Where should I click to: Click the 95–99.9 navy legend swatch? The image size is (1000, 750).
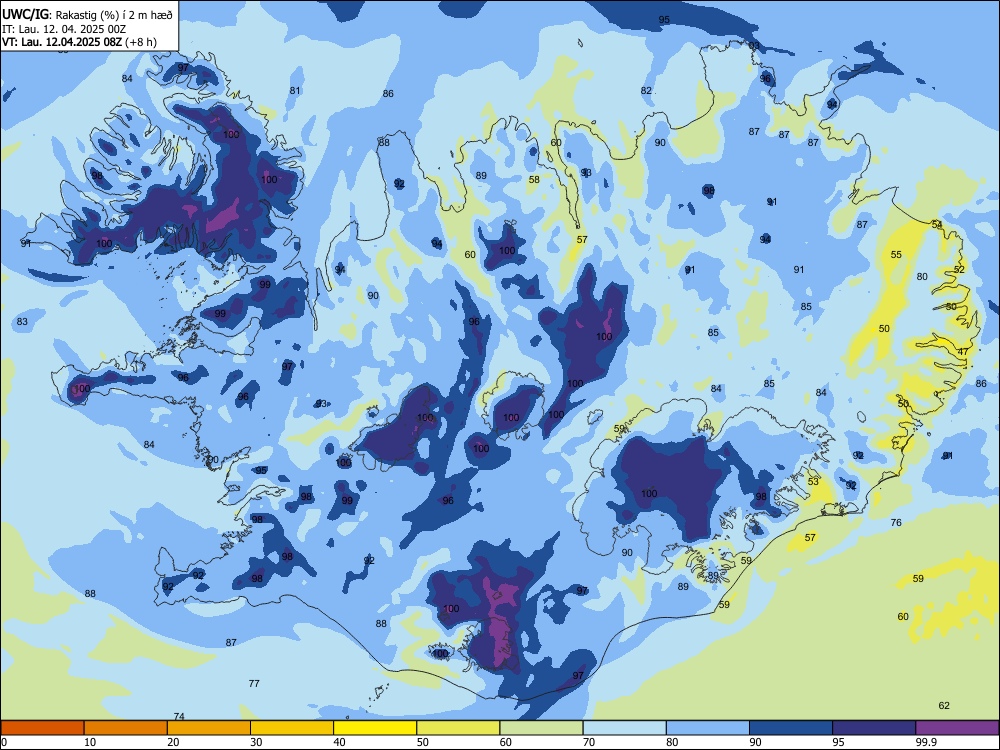click(874, 728)
